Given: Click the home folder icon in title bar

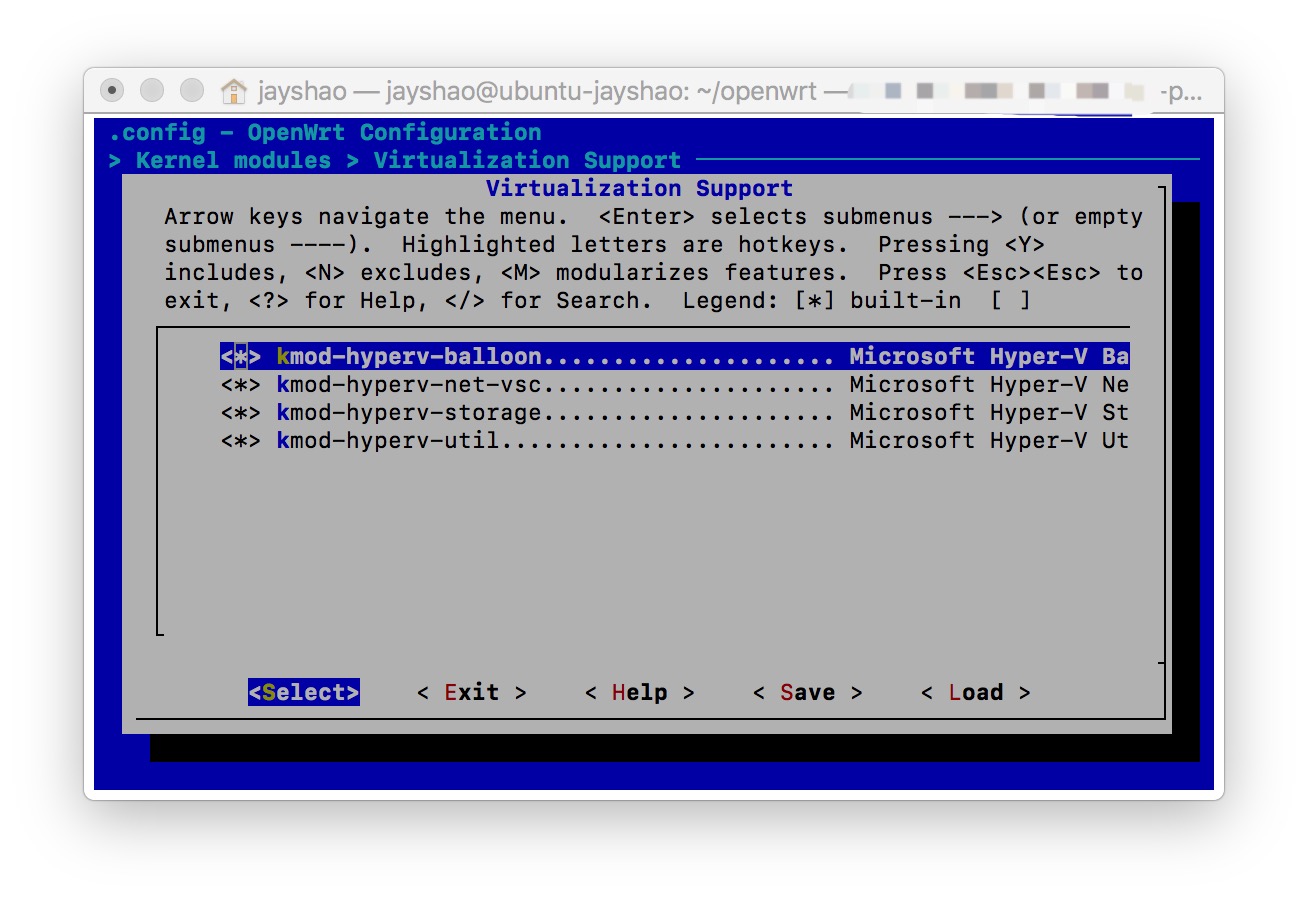Looking at the screenshot, I should (x=233, y=91).
